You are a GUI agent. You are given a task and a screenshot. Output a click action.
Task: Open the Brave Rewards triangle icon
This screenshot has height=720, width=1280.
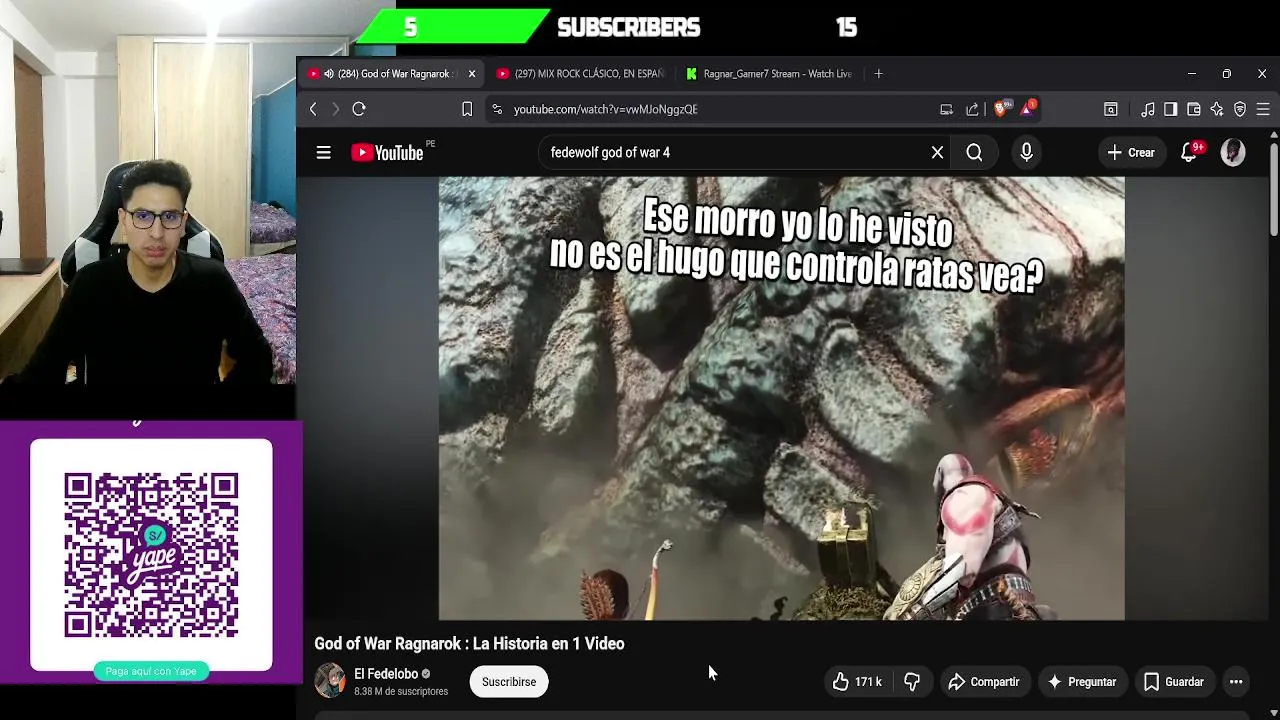[1028, 108]
